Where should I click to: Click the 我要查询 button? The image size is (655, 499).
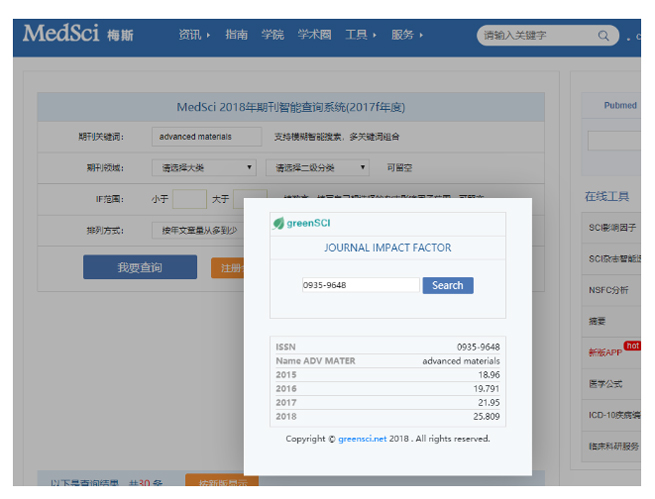click(140, 267)
